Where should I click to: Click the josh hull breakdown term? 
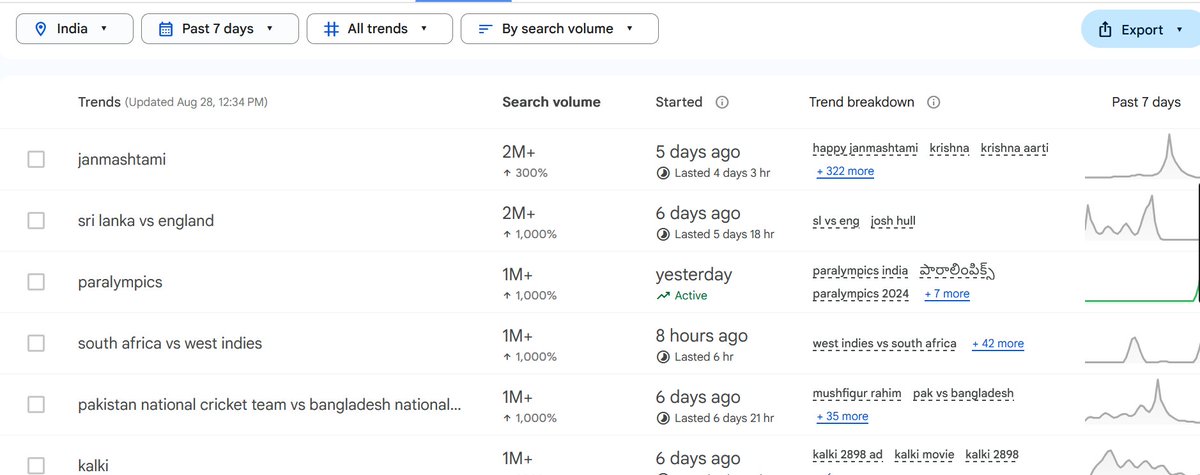tap(893, 221)
